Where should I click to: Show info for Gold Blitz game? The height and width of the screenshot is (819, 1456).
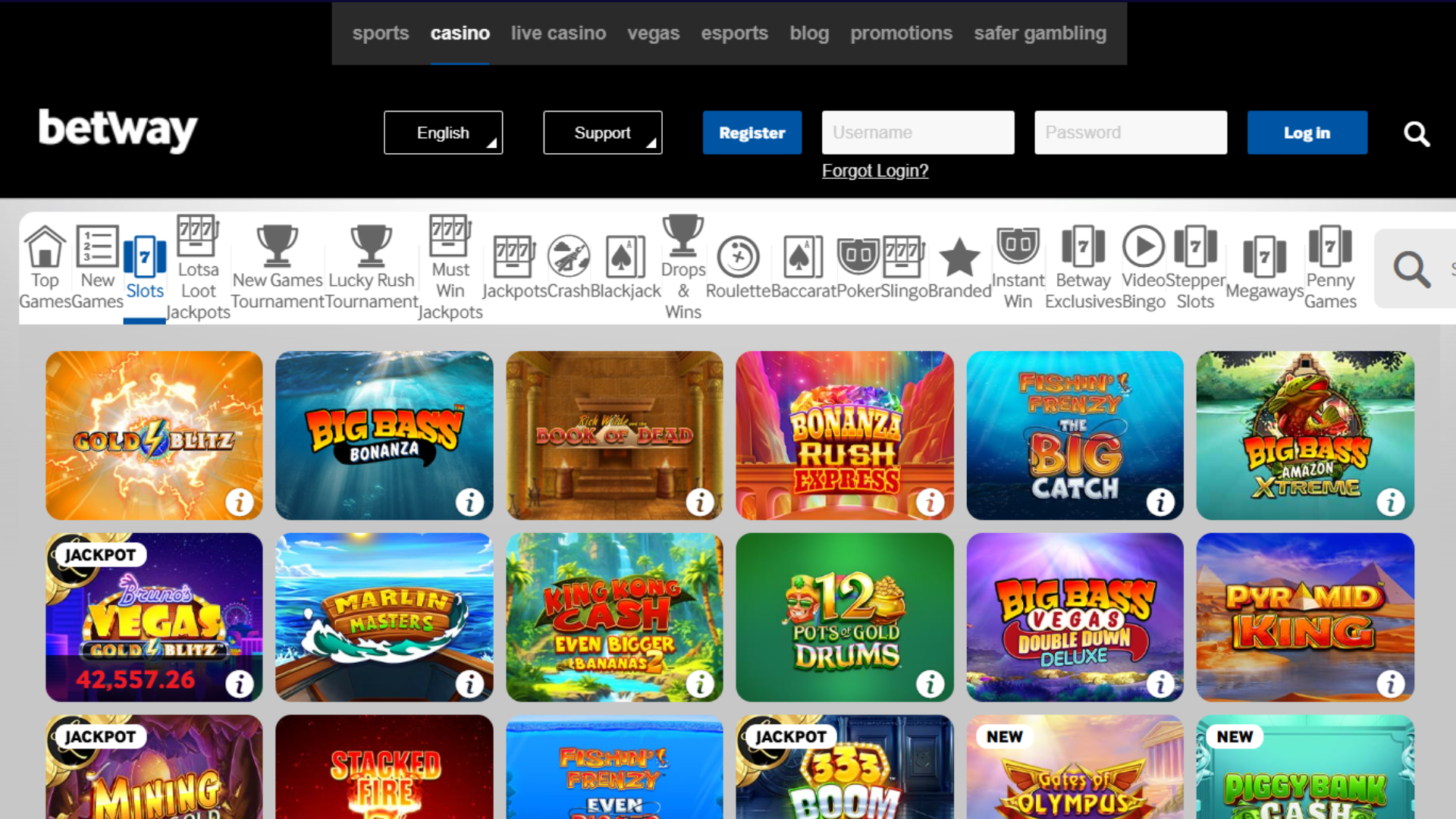240,502
